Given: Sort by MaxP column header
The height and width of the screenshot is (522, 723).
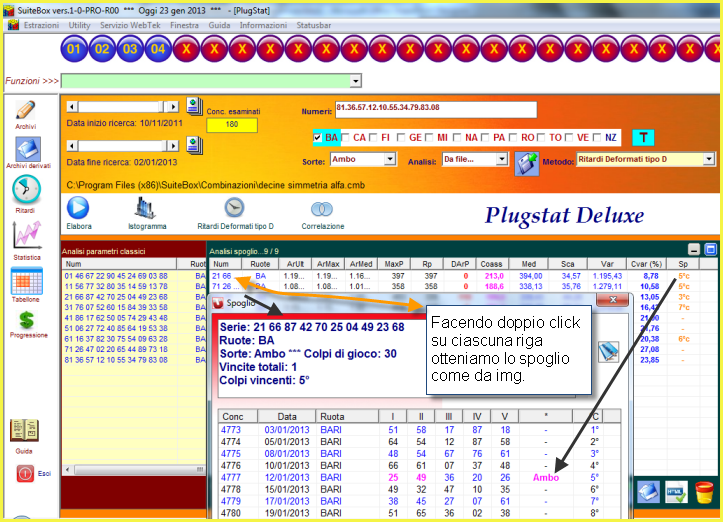Looking at the screenshot, I should pos(394,264).
